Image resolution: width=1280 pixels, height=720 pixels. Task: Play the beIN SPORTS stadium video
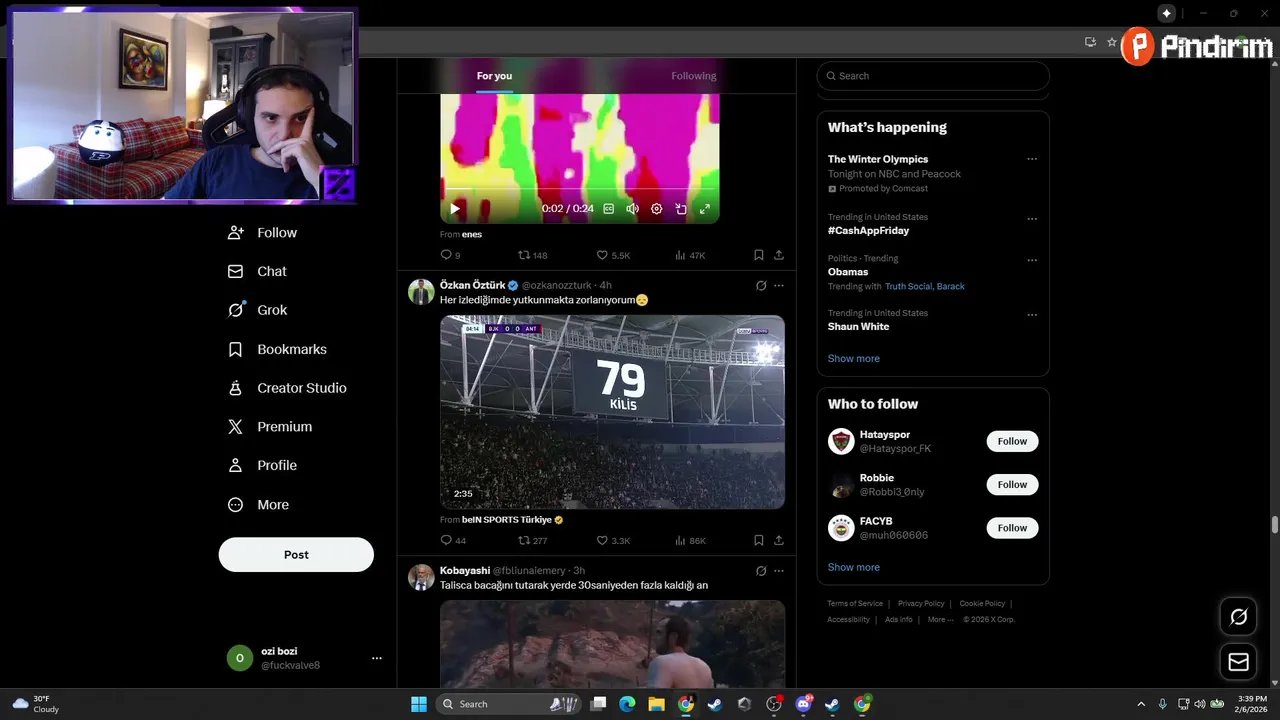612,412
